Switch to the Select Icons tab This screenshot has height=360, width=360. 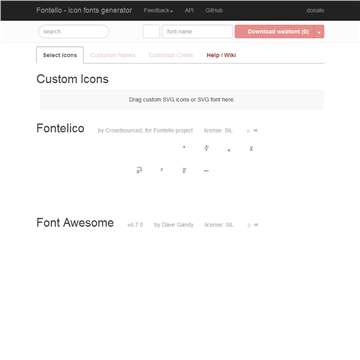pyautogui.click(x=60, y=55)
